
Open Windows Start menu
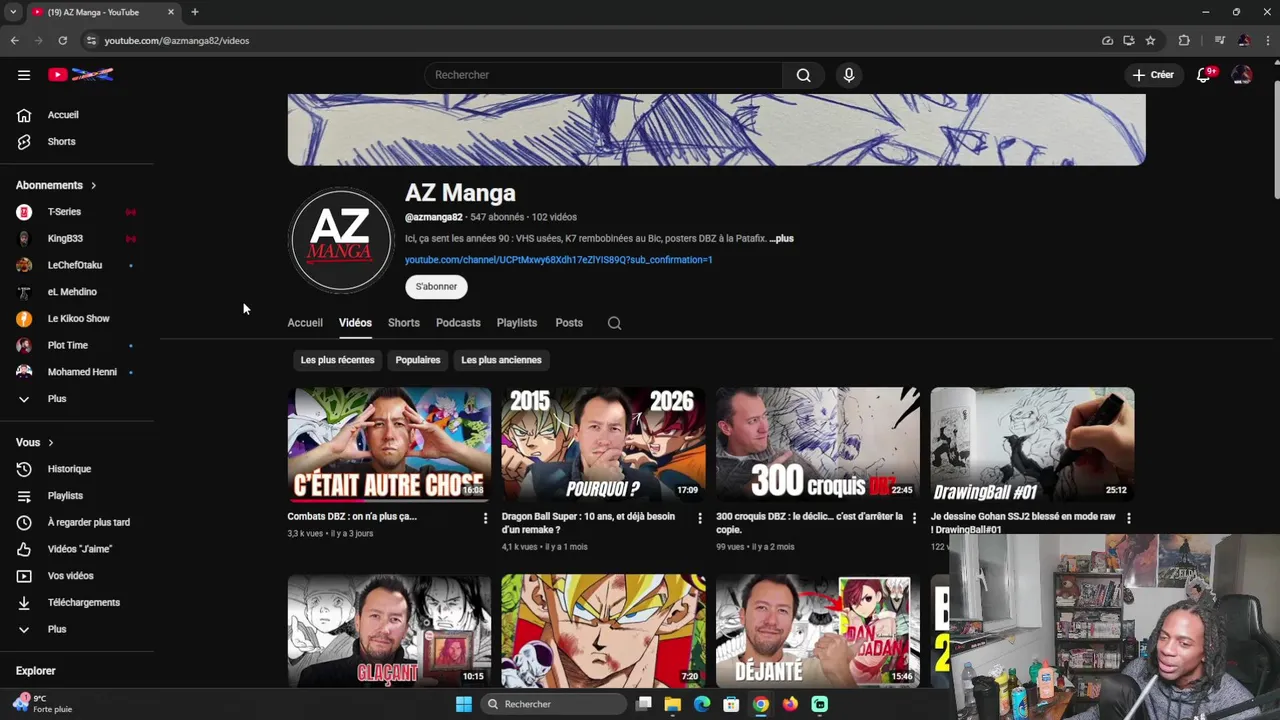tap(464, 704)
